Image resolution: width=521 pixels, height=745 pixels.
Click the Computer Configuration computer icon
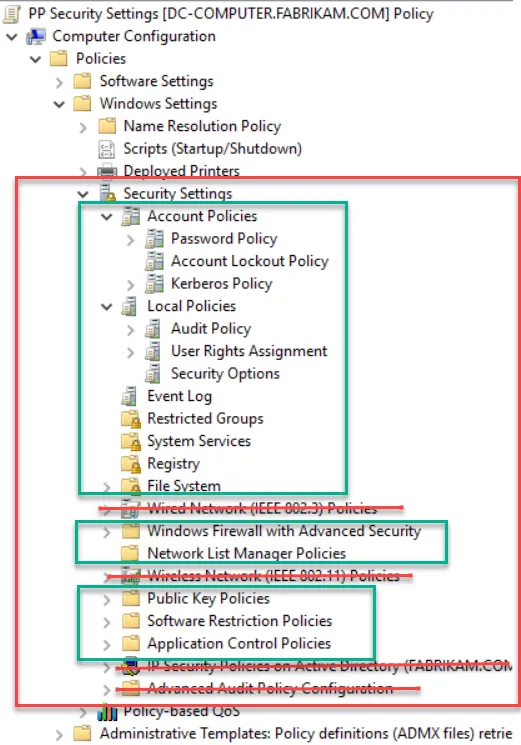[x=36, y=36]
